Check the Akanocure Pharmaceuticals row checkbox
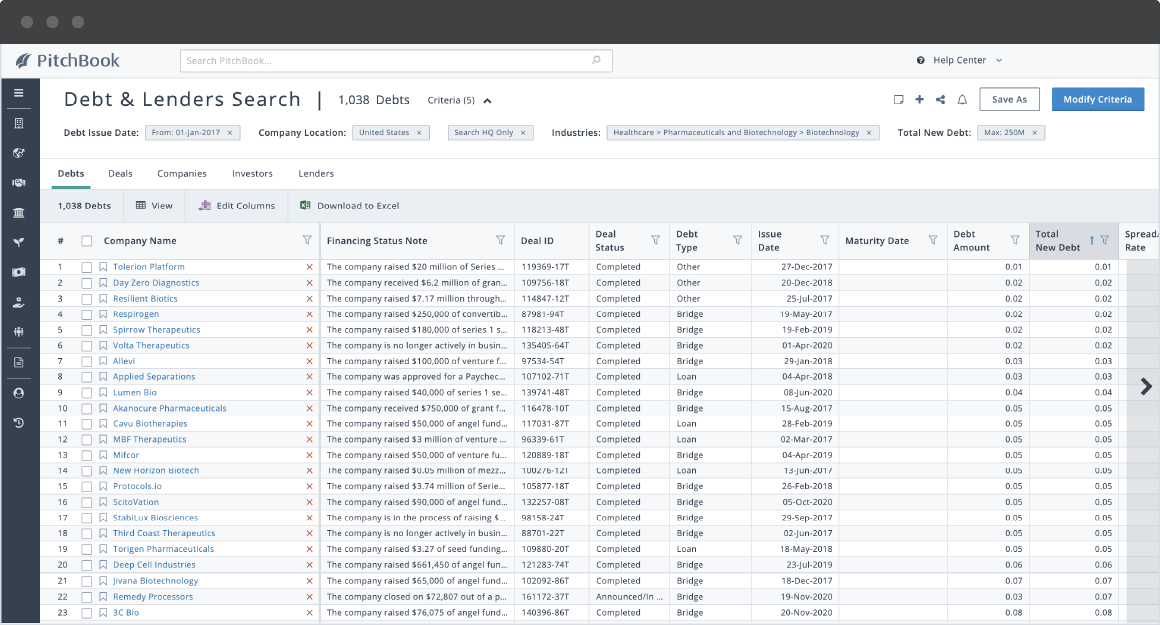Viewport: 1160px width, 625px height. (x=87, y=408)
